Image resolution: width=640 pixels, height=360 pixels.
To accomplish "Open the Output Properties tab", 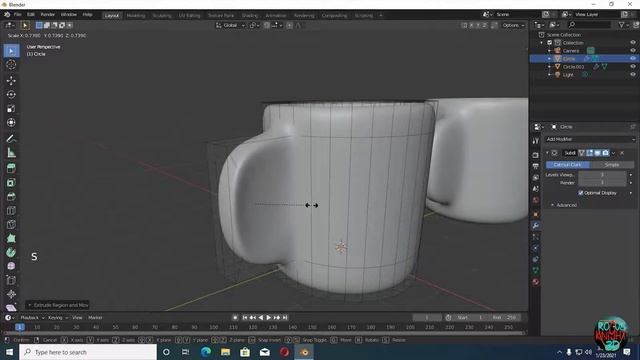I will 536,166.
